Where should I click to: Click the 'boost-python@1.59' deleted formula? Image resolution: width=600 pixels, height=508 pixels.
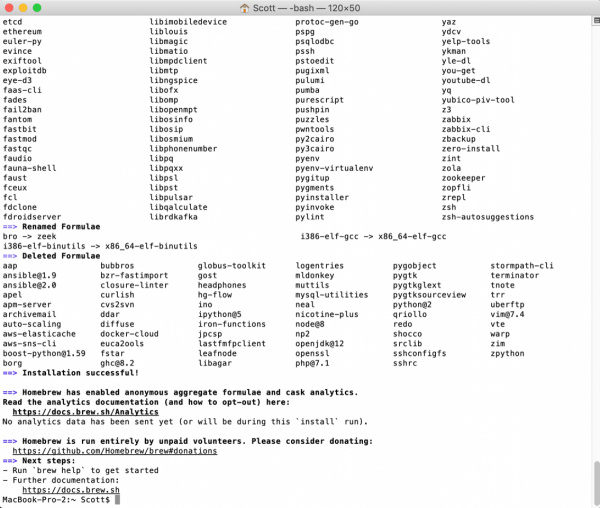click(44, 353)
